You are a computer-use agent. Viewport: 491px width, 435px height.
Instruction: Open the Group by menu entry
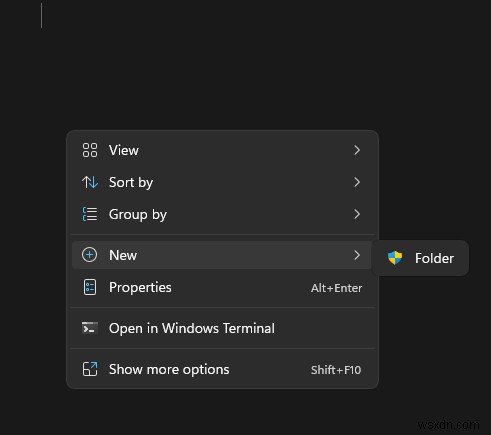click(x=222, y=214)
